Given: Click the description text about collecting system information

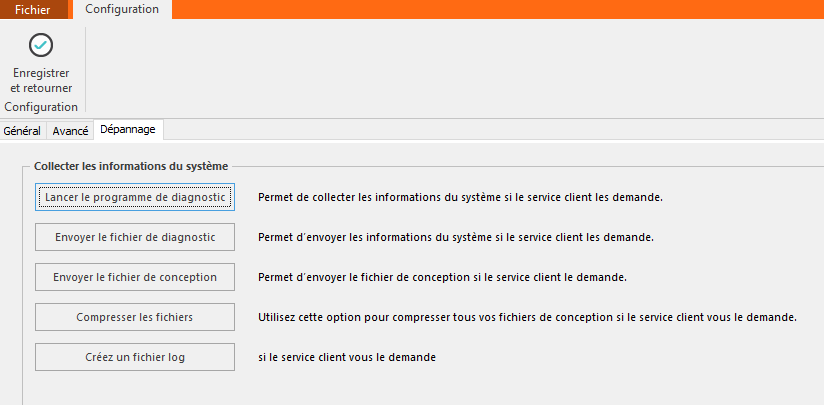Looking at the screenshot, I should (x=460, y=198).
